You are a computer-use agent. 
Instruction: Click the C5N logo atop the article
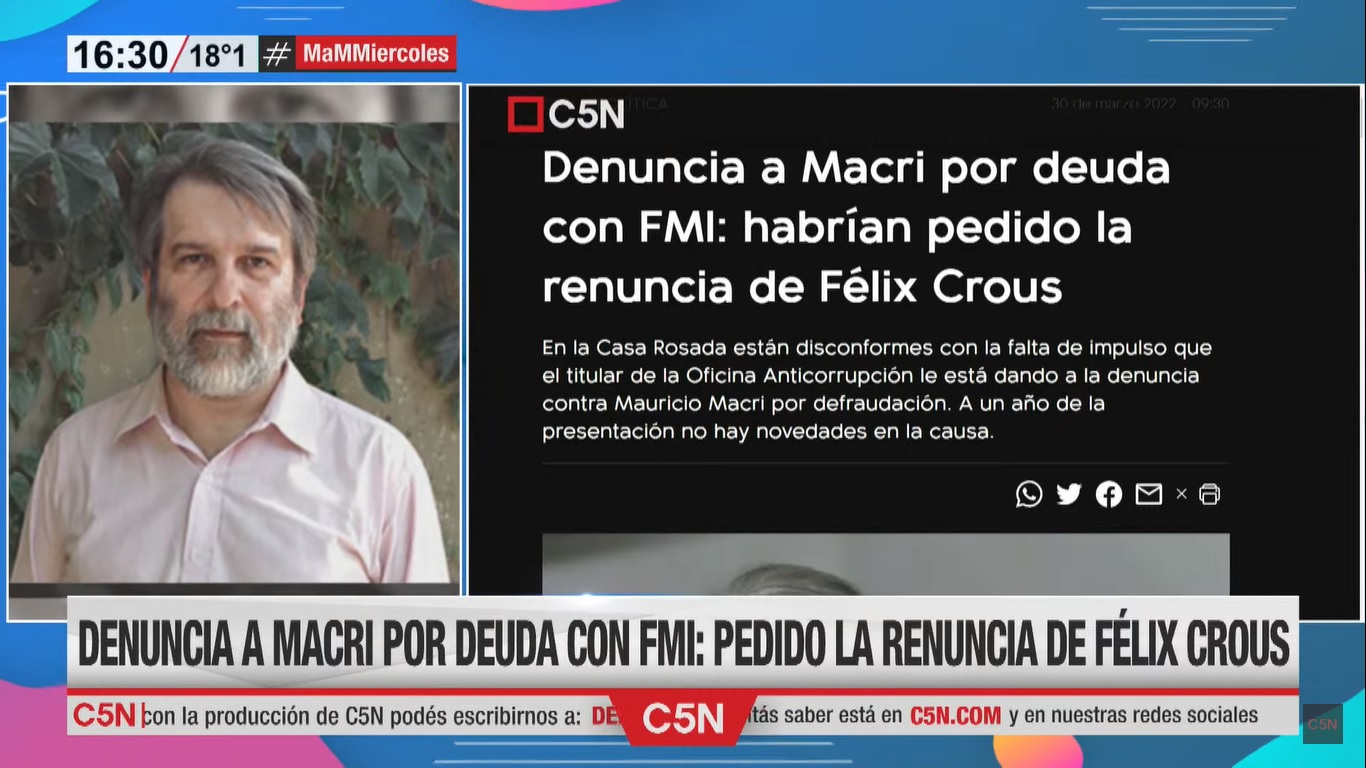[x=566, y=114]
